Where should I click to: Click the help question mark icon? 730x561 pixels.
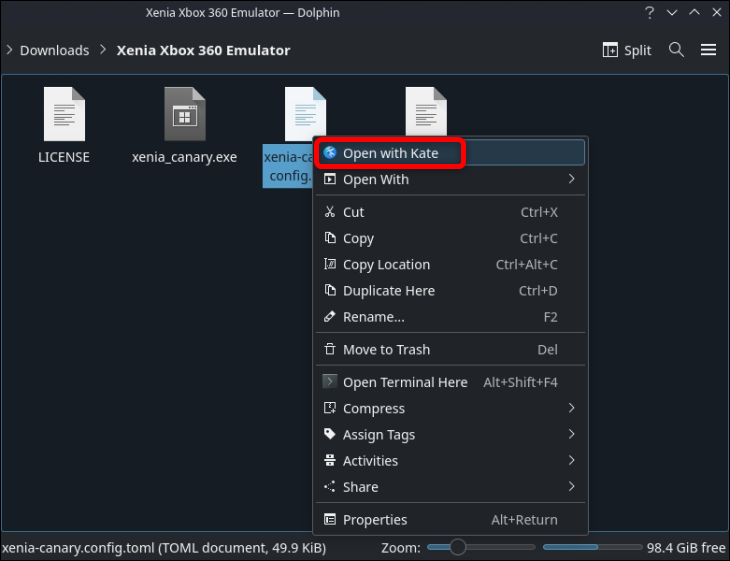click(649, 13)
